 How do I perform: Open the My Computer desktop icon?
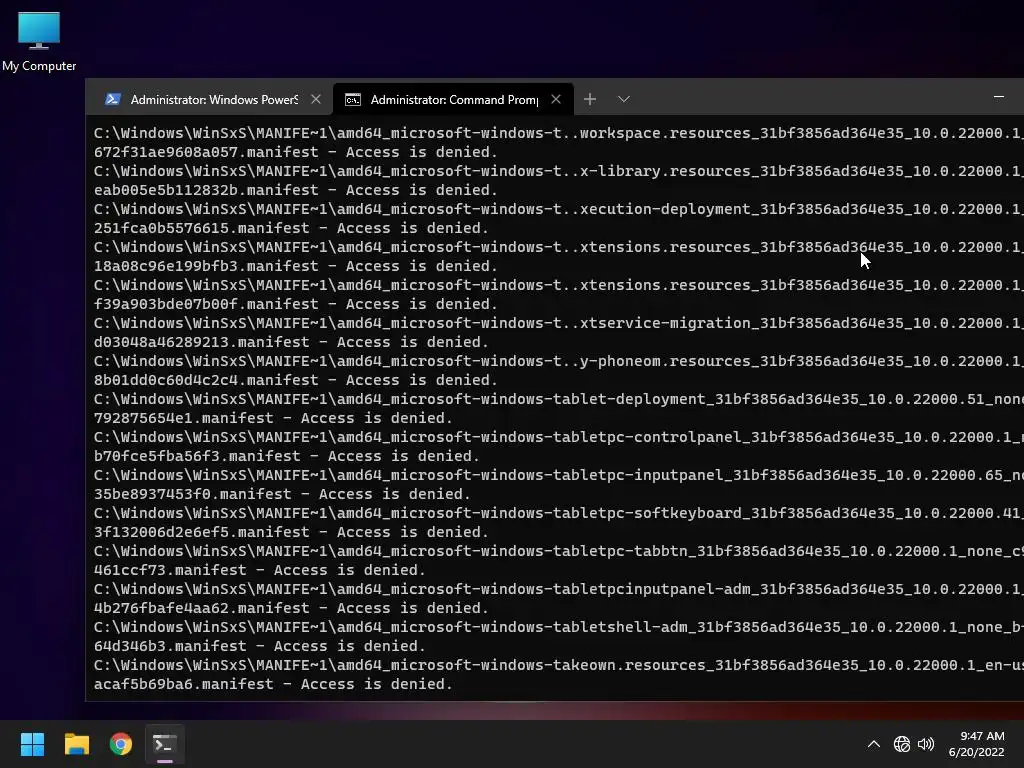point(39,41)
